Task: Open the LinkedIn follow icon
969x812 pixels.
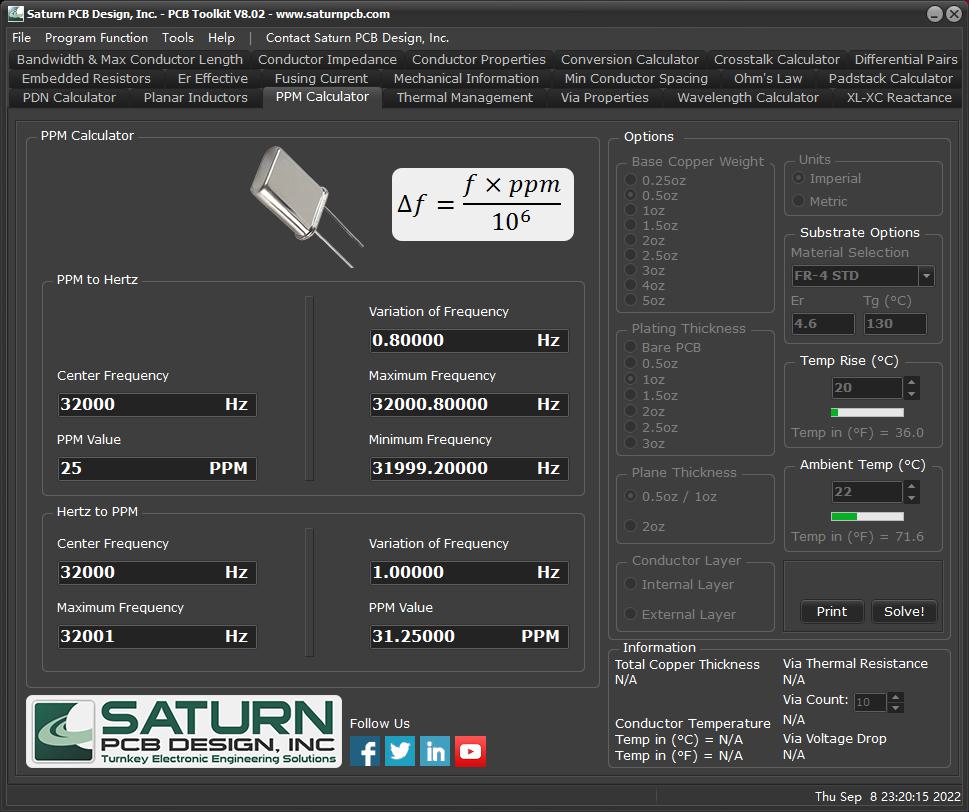Action: [x=435, y=751]
